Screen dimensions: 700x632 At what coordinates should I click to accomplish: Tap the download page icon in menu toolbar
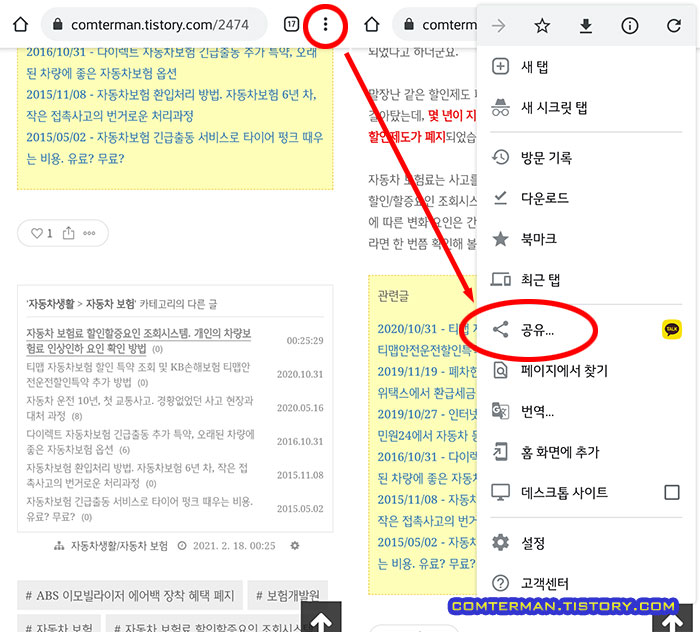586,26
